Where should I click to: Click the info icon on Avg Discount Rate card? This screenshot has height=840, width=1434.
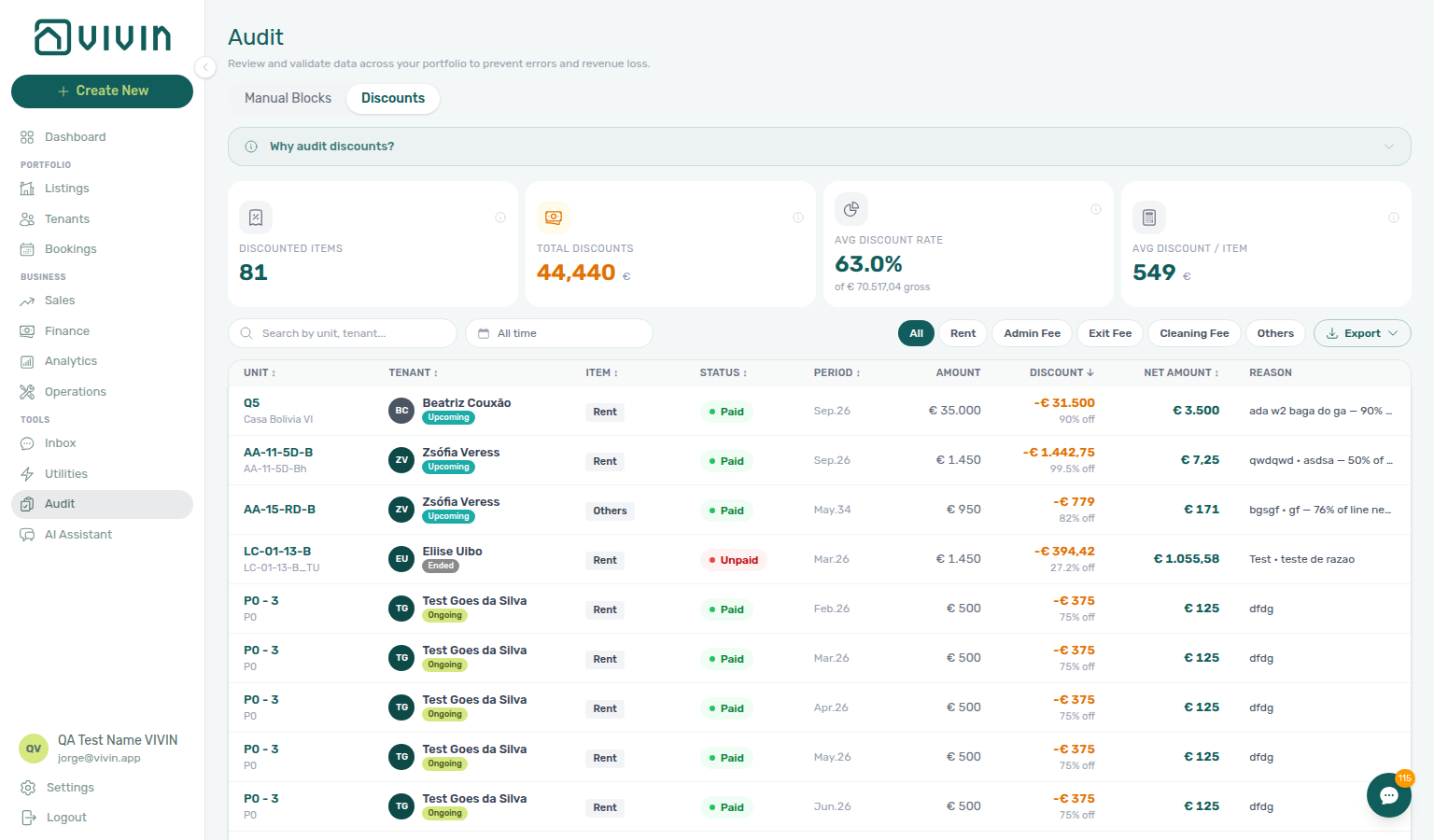1096,209
